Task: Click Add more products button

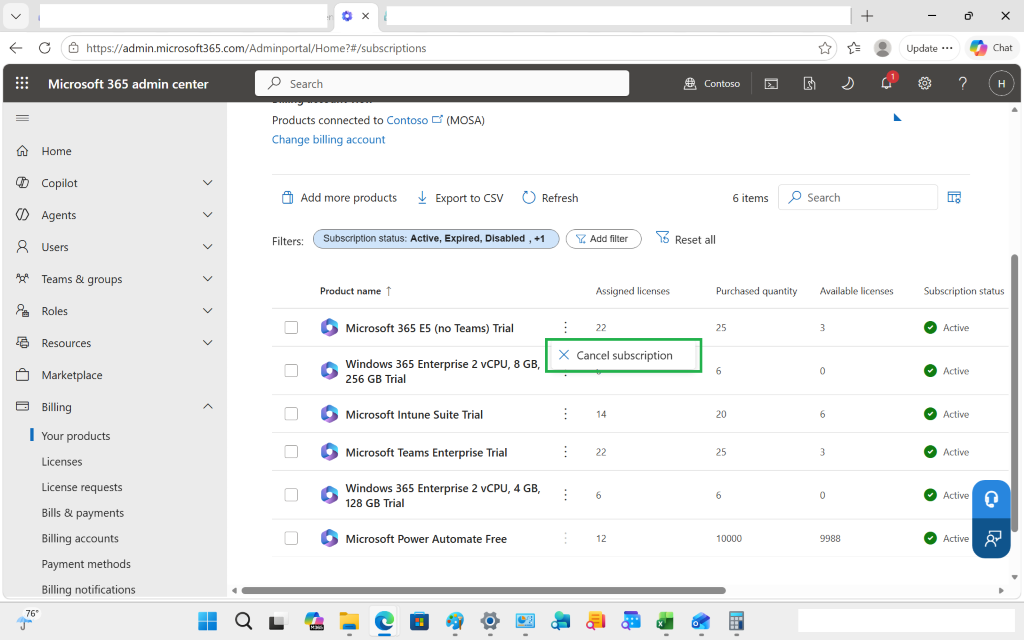Action: [x=339, y=198]
